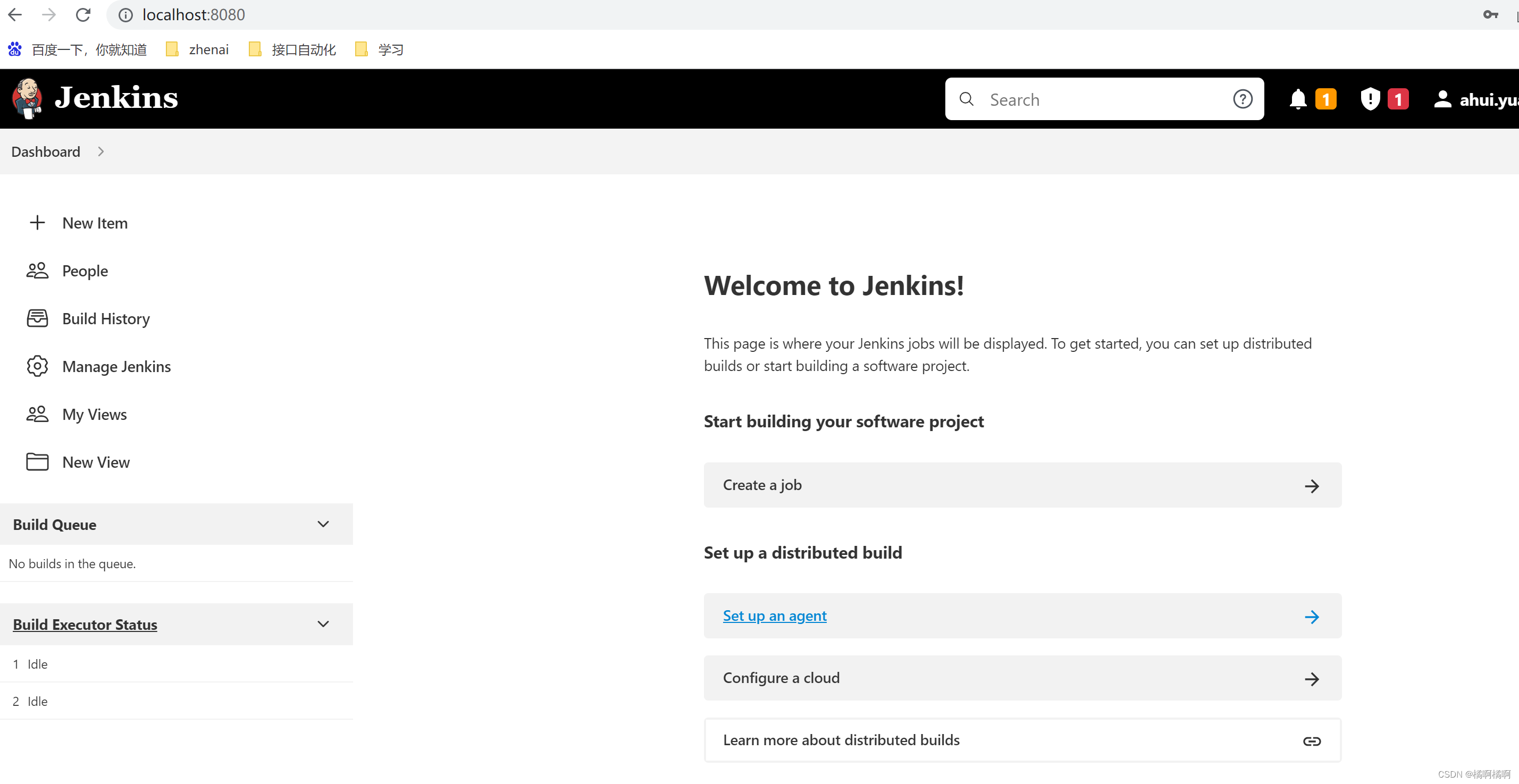
Task: Open New View in sidebar
Action: coord(96,461)
